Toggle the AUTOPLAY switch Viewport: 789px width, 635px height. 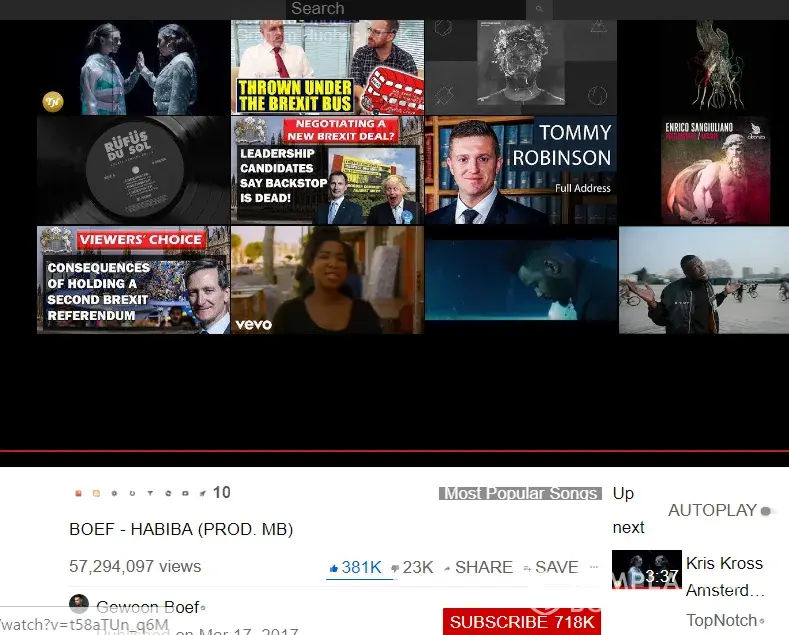pos(767,511)
